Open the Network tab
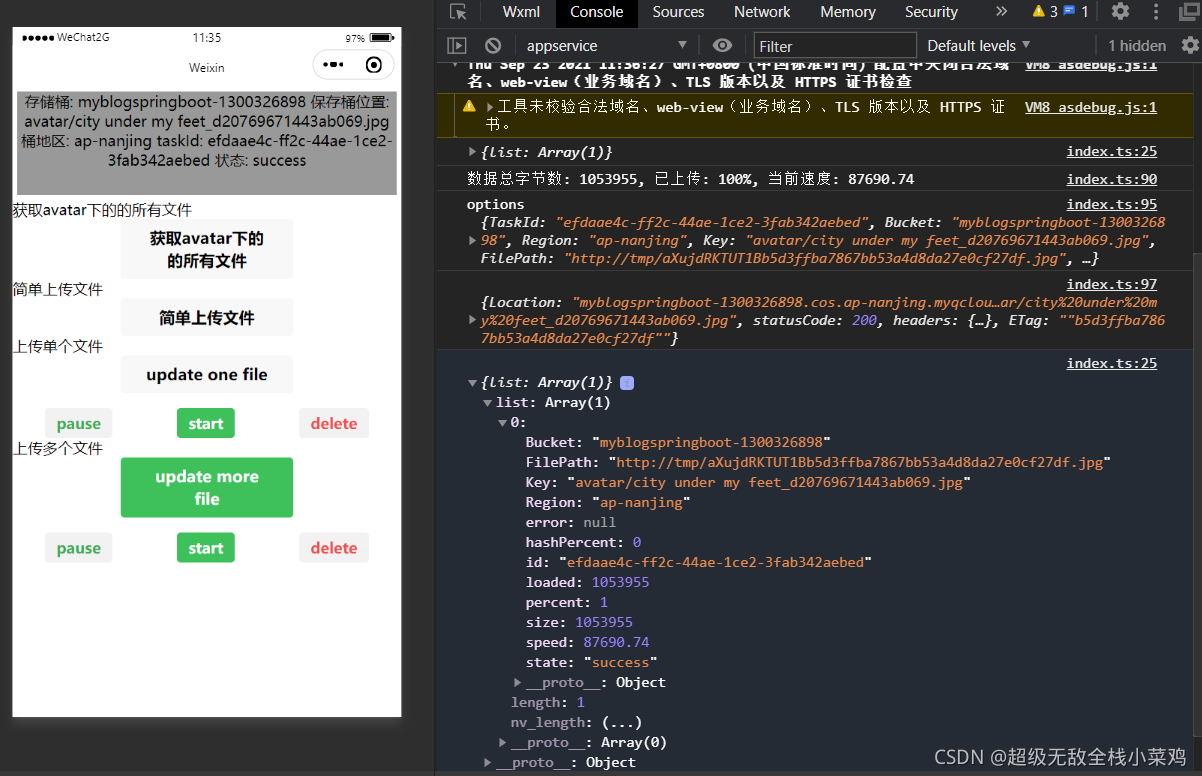This screenshot has width=1202, height=776. point(762,12)
